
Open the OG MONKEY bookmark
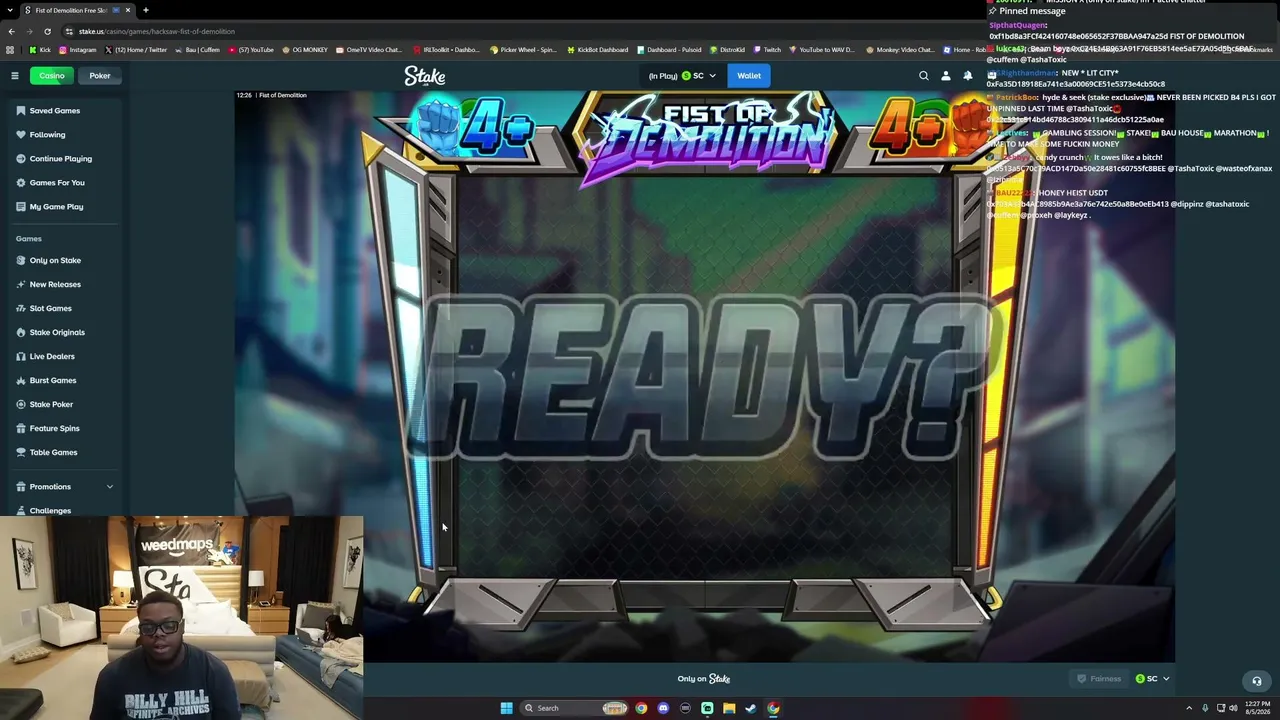(x=305, y=50)
